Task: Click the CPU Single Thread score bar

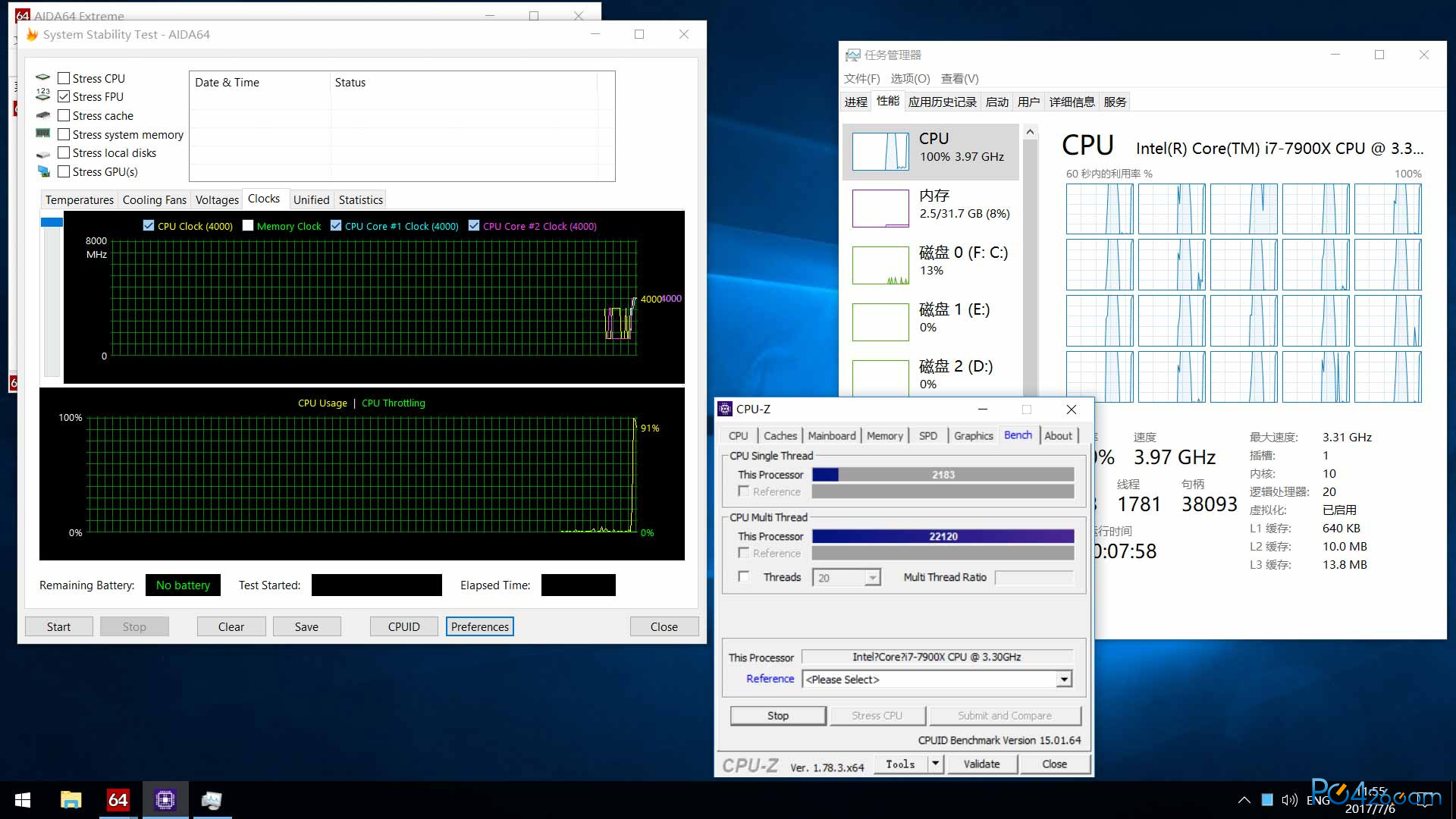Action: (x=943, y=475)
